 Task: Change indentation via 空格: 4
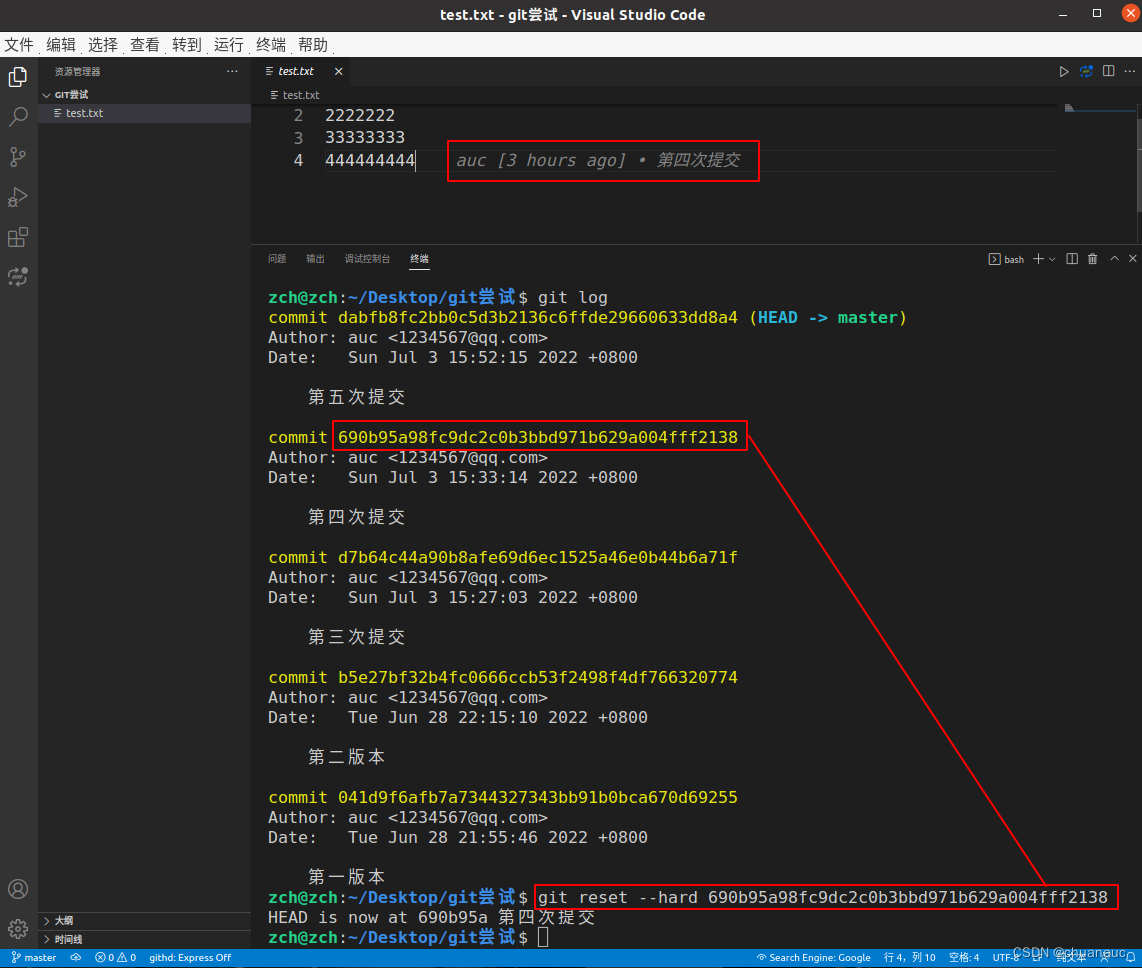(x=964, y=958)
